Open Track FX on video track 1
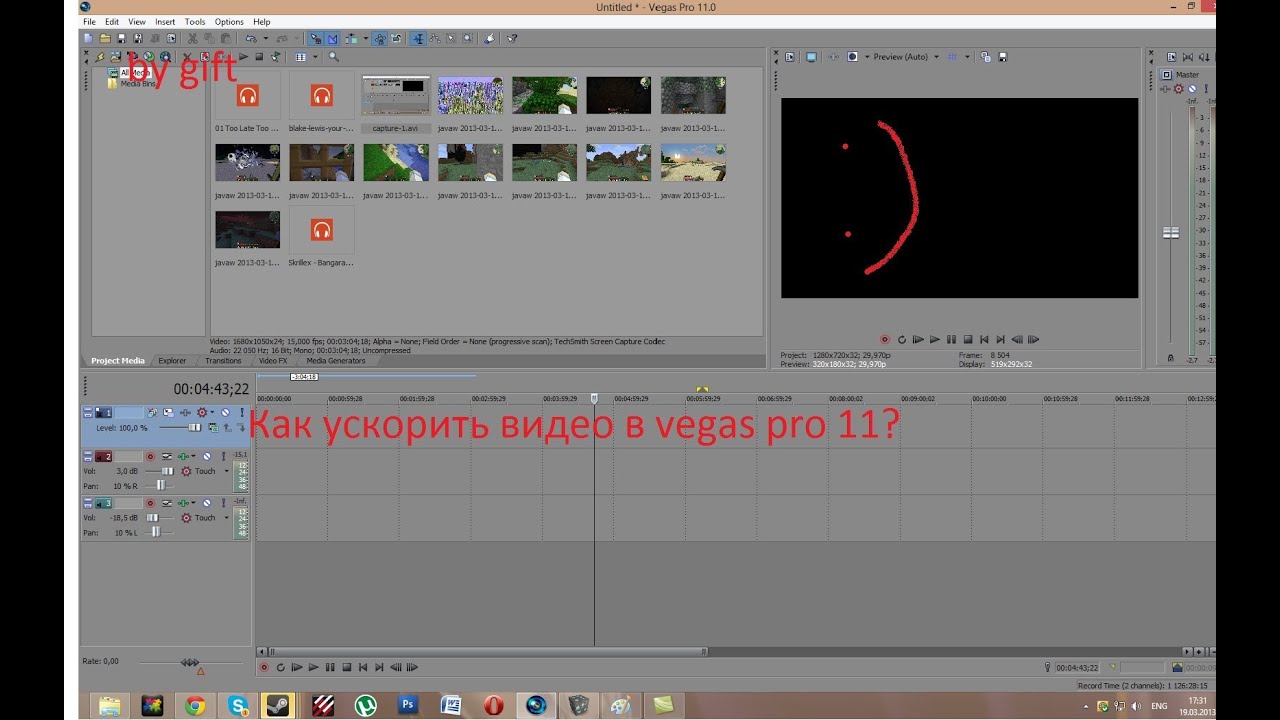Viewport: 1280px width, 720px height. click(x=185, y=412)
